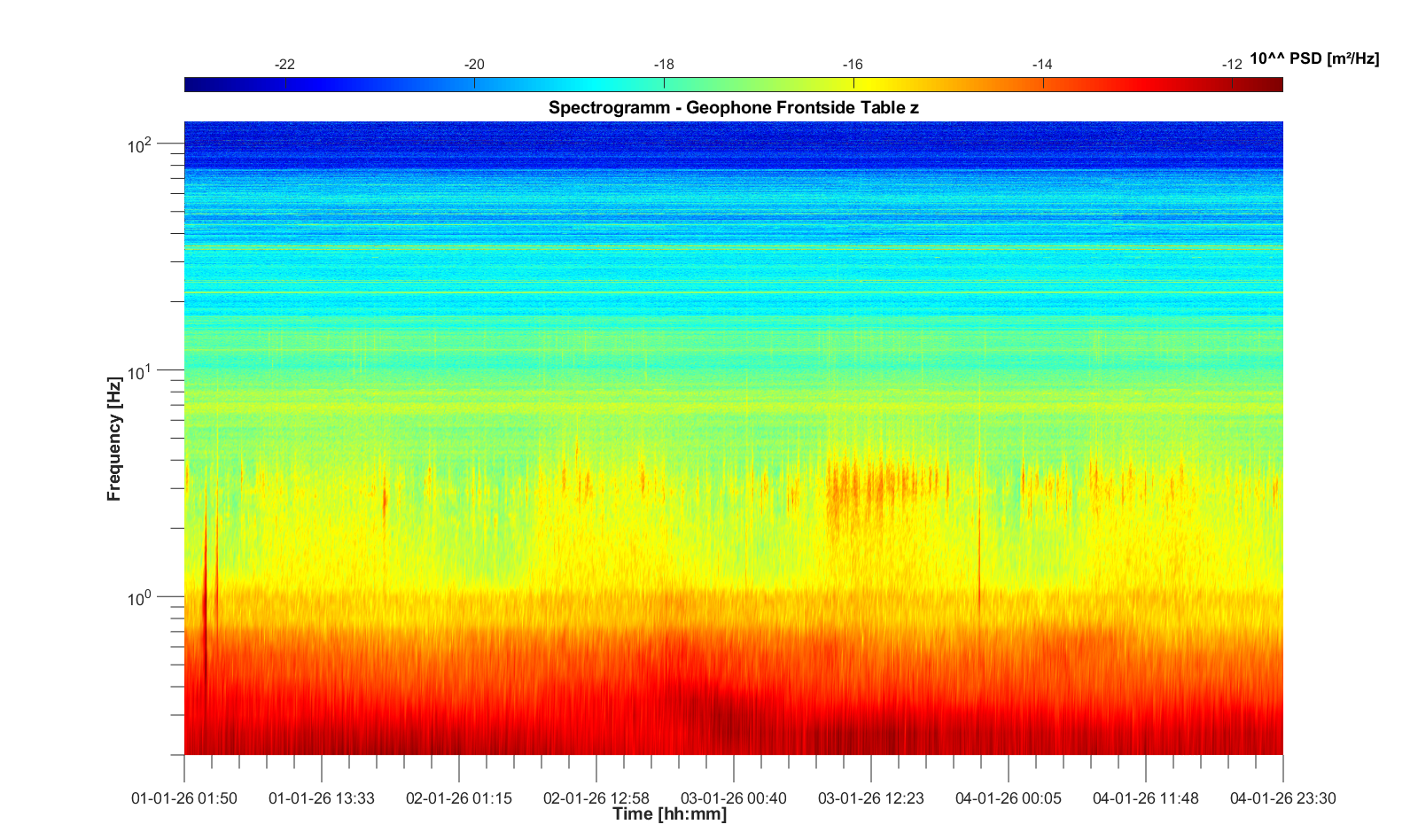Click the '04-01-26 23:30' time tick label
Image resolution: width=1418 pixels, height=840 pixels.
pyautogui.click(x=1282, y=798)
